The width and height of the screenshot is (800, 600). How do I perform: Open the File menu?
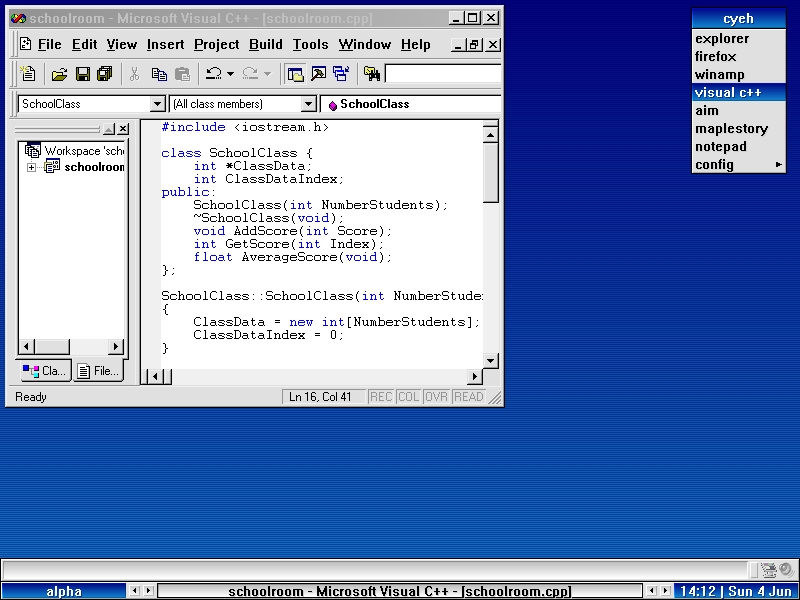(49, 45)
